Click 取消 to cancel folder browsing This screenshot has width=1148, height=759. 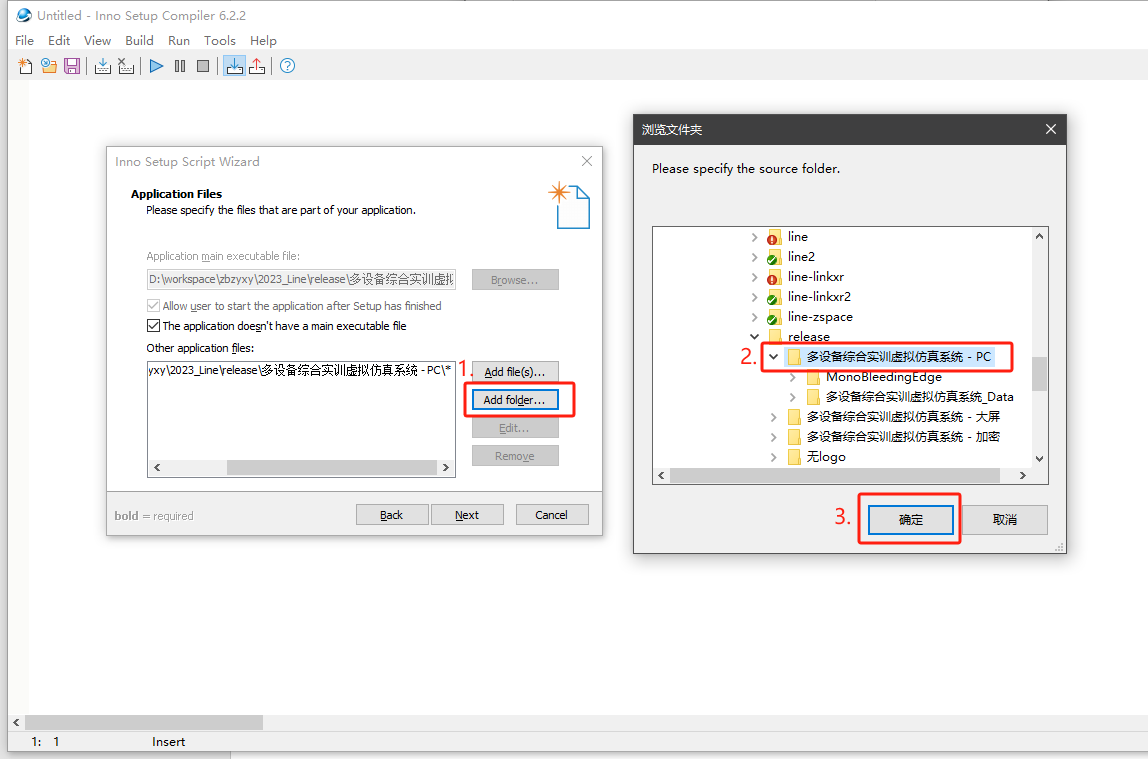(1004, 520)
